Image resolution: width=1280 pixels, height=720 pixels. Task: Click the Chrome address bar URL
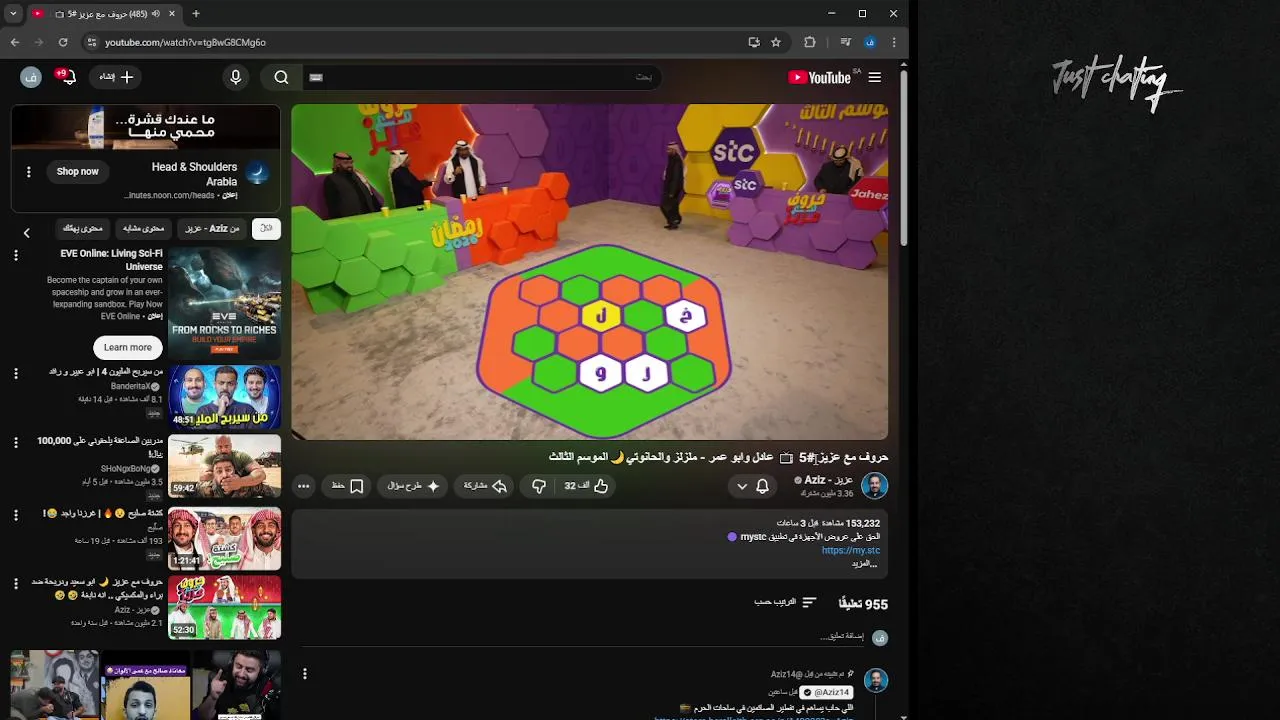(185, 42)
